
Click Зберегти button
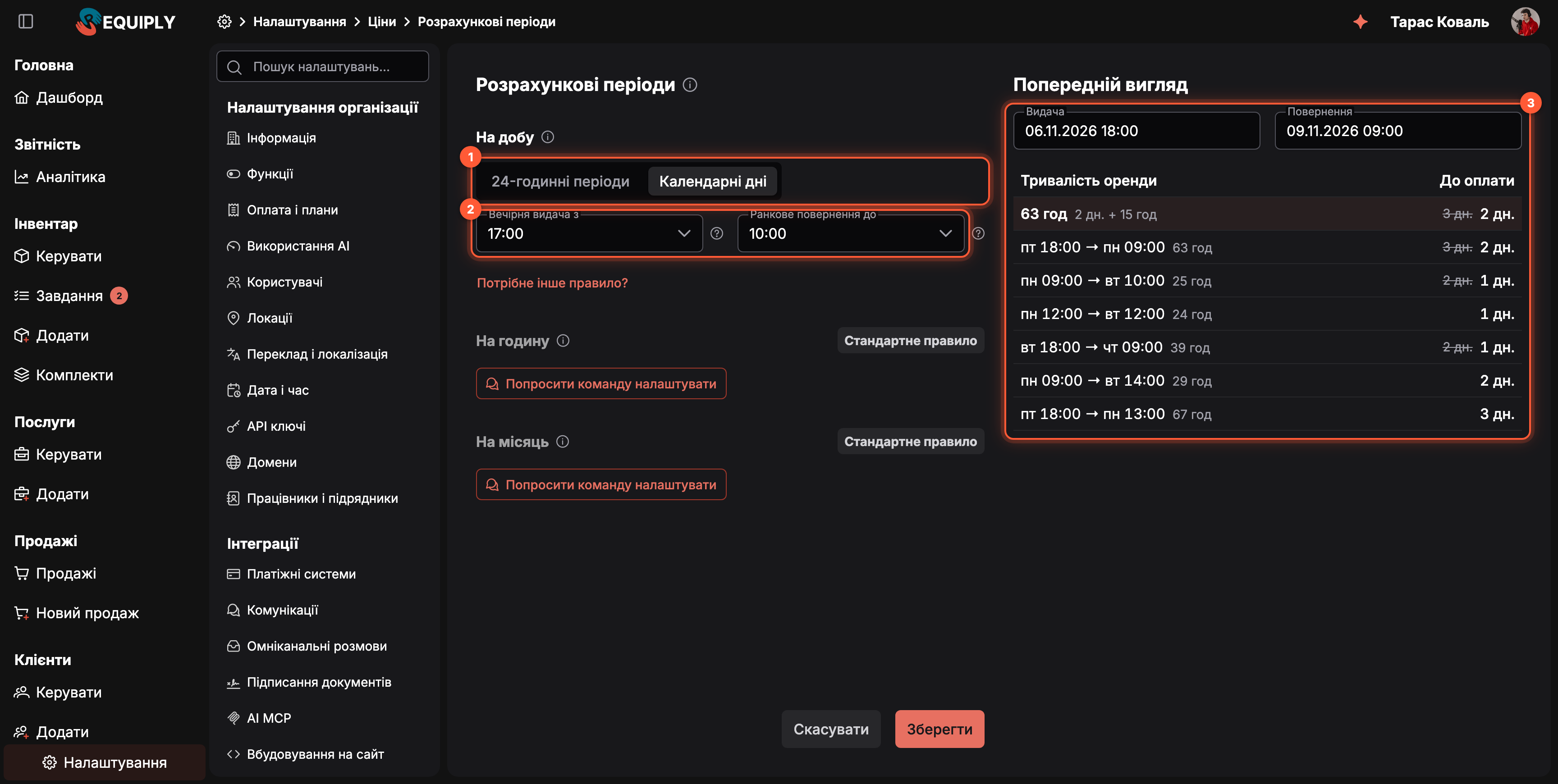(x=939, y=729)
